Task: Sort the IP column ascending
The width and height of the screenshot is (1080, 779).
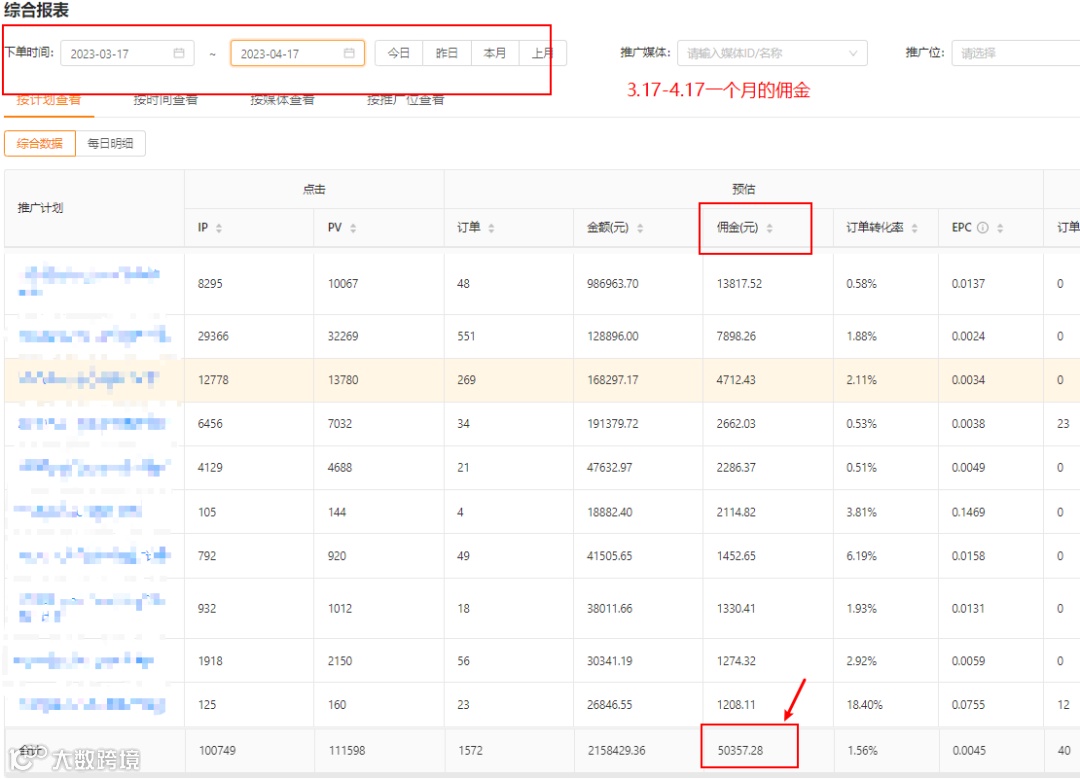Action: (217, 227)
